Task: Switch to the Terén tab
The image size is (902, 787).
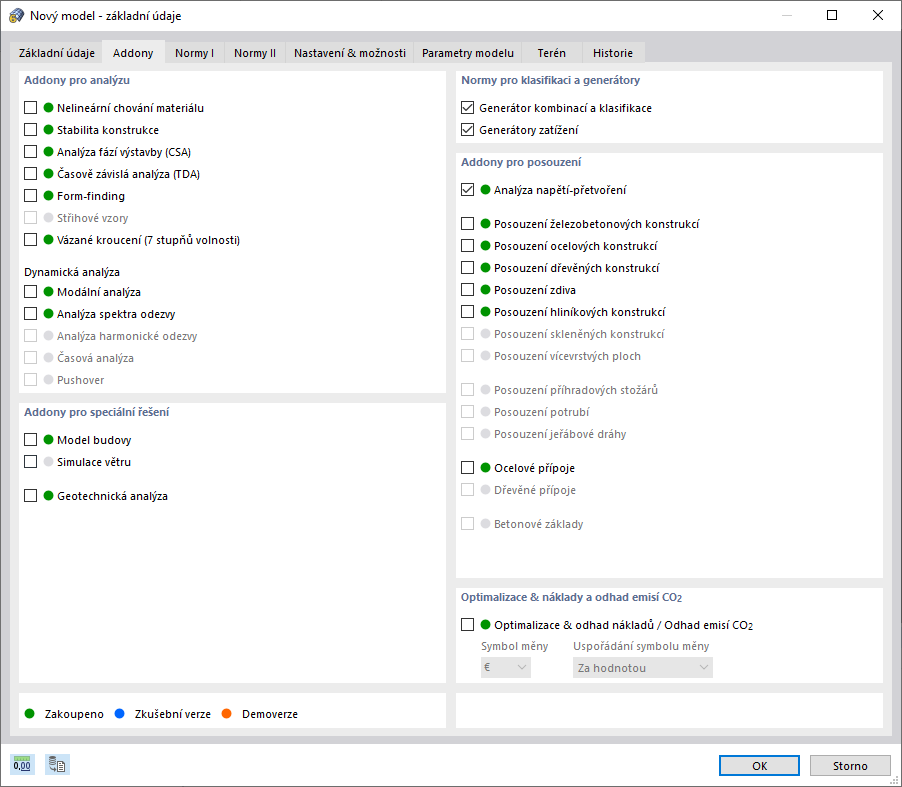Action: point(551,52)
